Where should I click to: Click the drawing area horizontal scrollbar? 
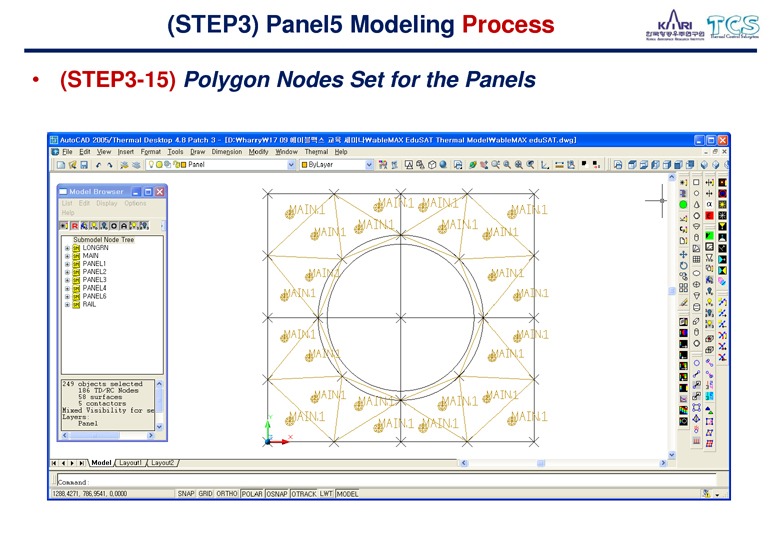click(x=564, y=463)
